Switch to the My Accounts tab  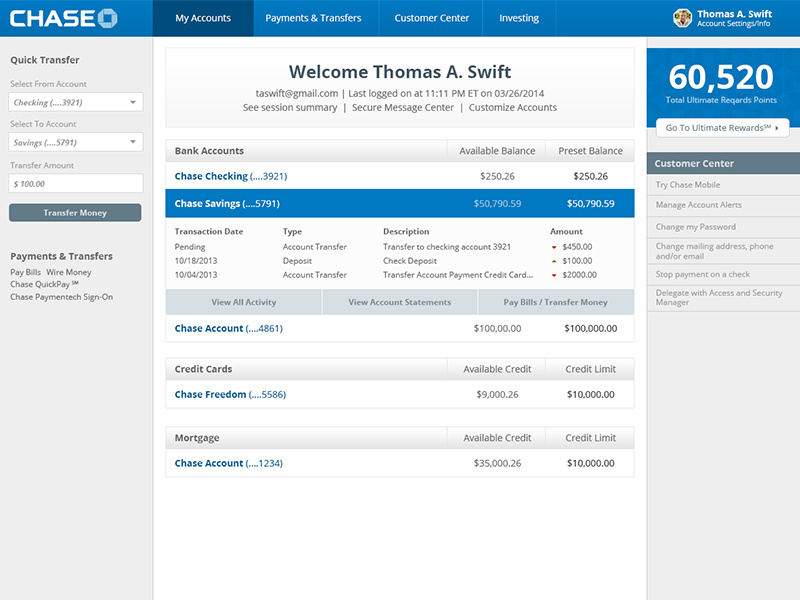tap(203, 18)
